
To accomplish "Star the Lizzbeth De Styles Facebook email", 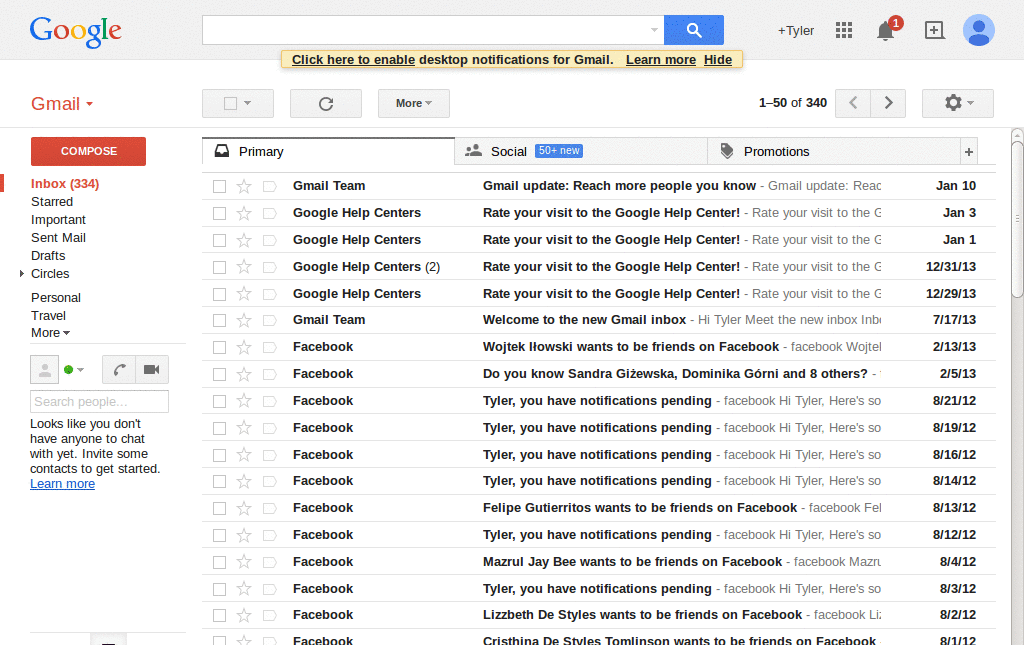I will tap(244, 615).
